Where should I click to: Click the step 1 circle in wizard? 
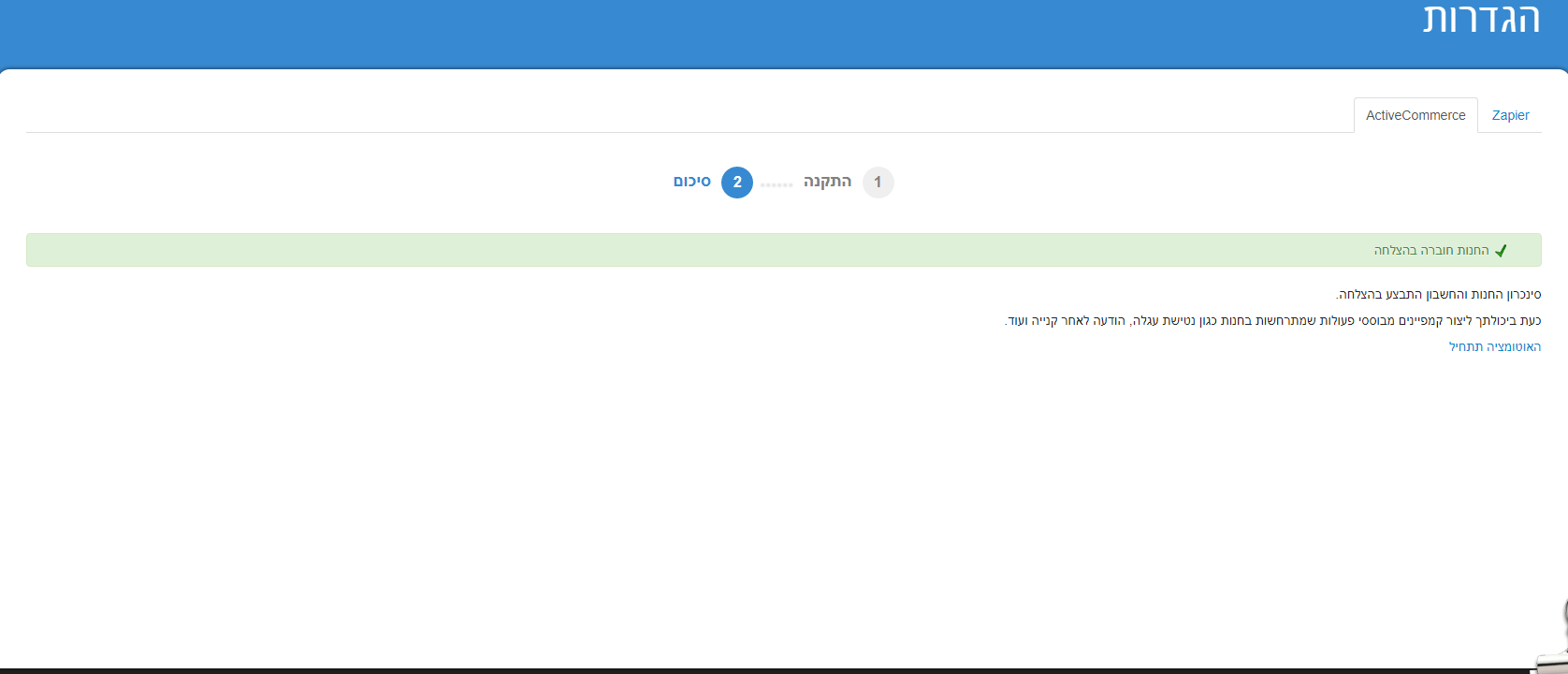point(878,183)
